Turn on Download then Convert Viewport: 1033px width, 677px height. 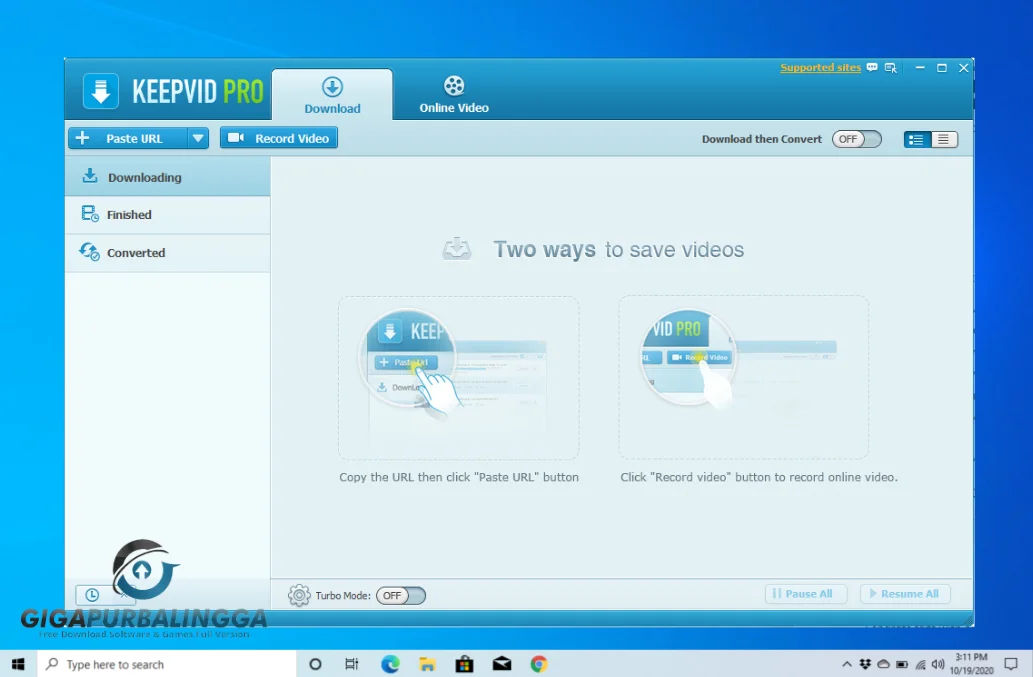pyautogui.click(x=856, y=139)
